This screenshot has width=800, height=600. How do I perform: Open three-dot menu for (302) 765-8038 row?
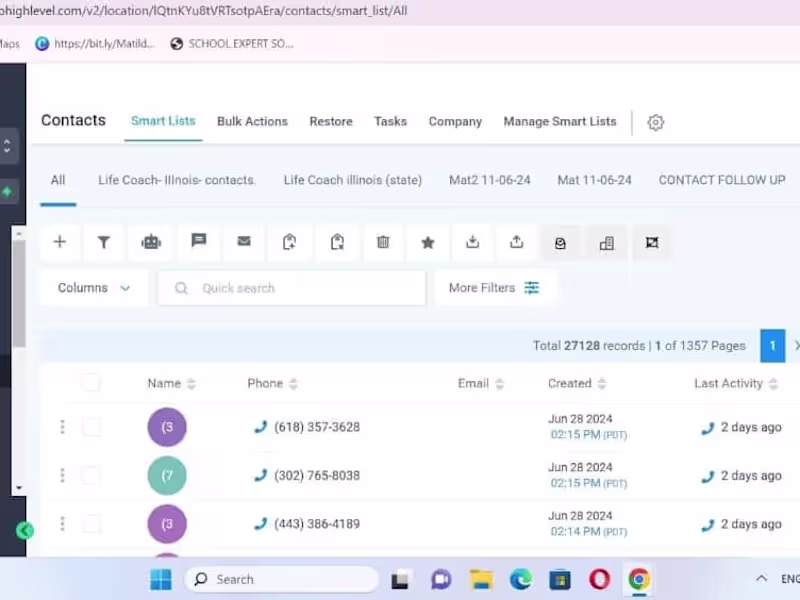pyautogui.click(x=62, y=475)
